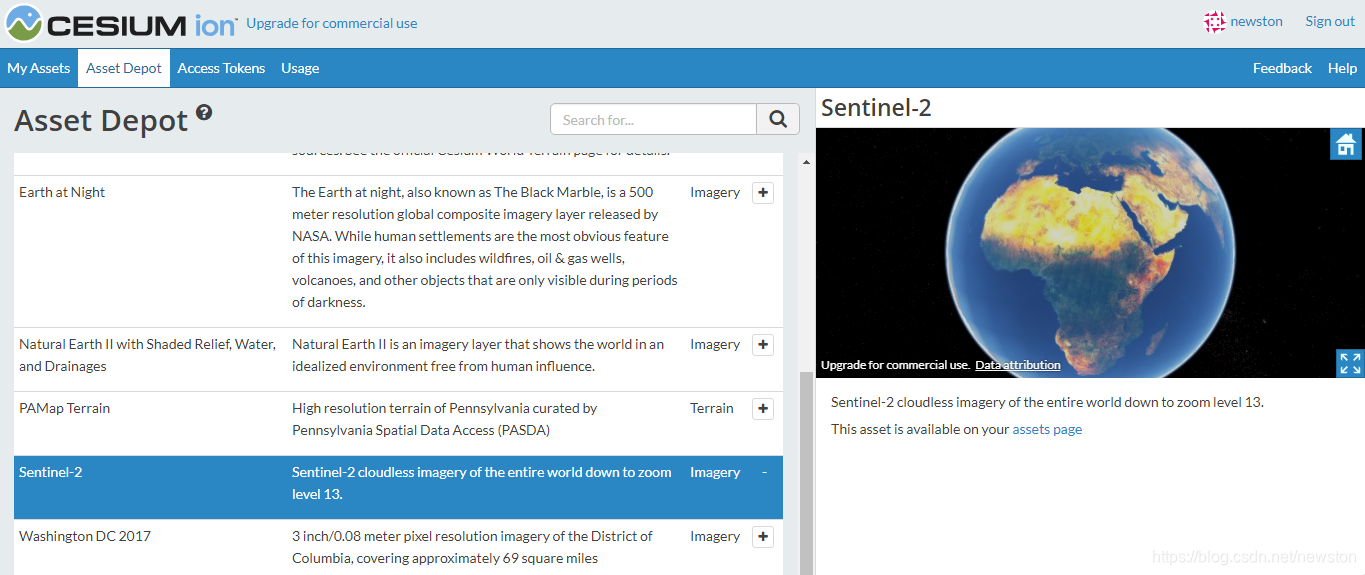
Task: Click the scrollbar up arrow
Action: (806, 162)
